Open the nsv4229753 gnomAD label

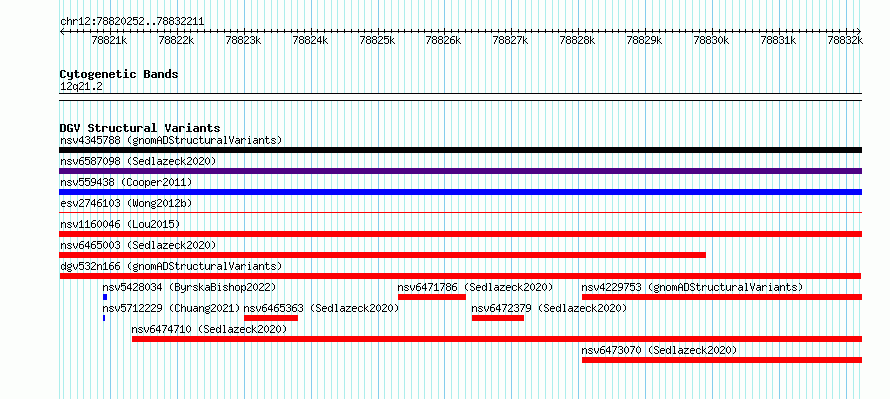692,287
